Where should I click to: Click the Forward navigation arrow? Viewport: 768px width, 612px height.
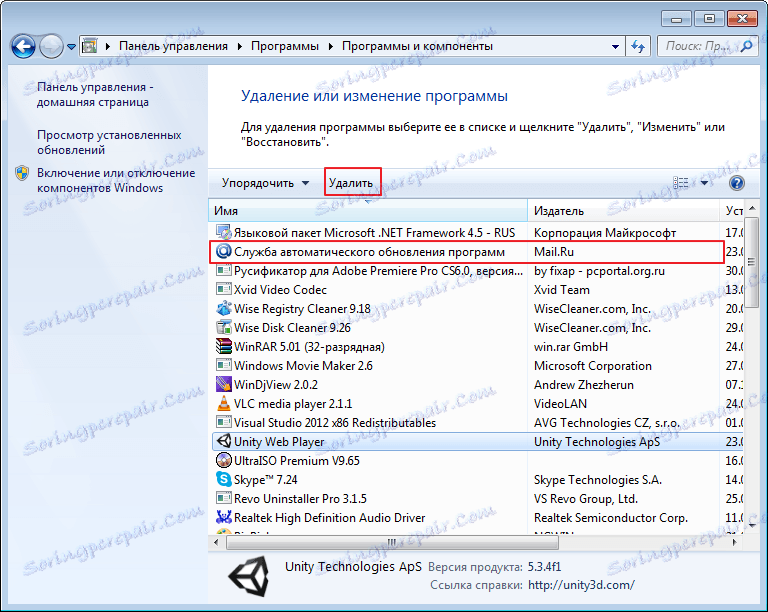51,47
